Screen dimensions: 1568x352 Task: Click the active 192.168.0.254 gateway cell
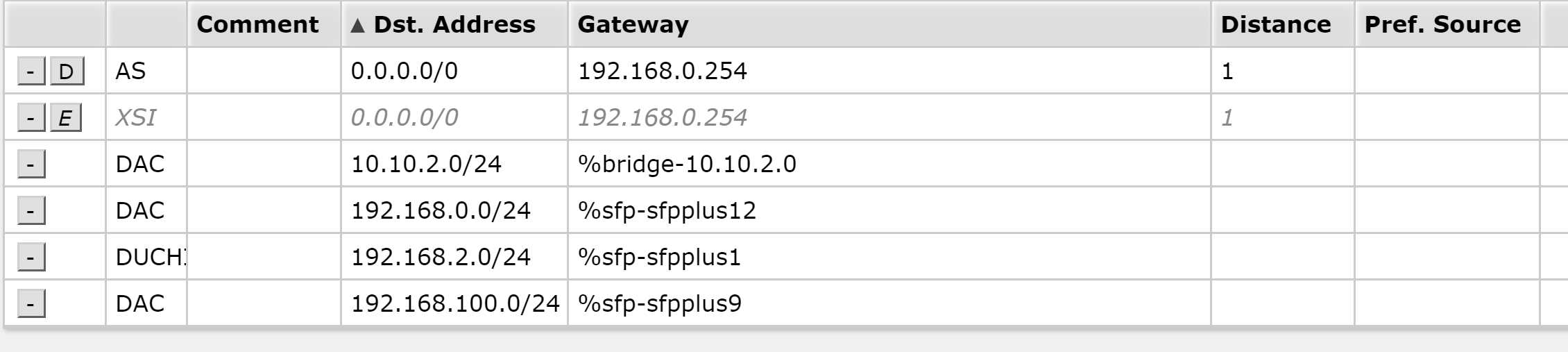(x=663, y=72)
